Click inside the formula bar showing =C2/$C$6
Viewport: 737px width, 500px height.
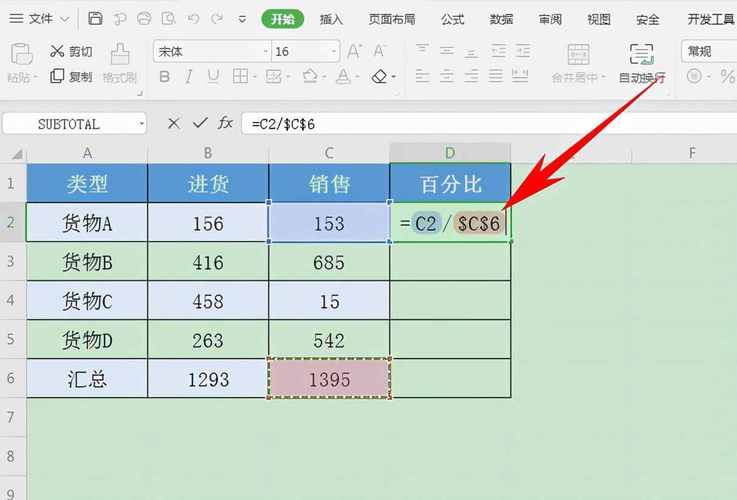[x=489, y=124]
